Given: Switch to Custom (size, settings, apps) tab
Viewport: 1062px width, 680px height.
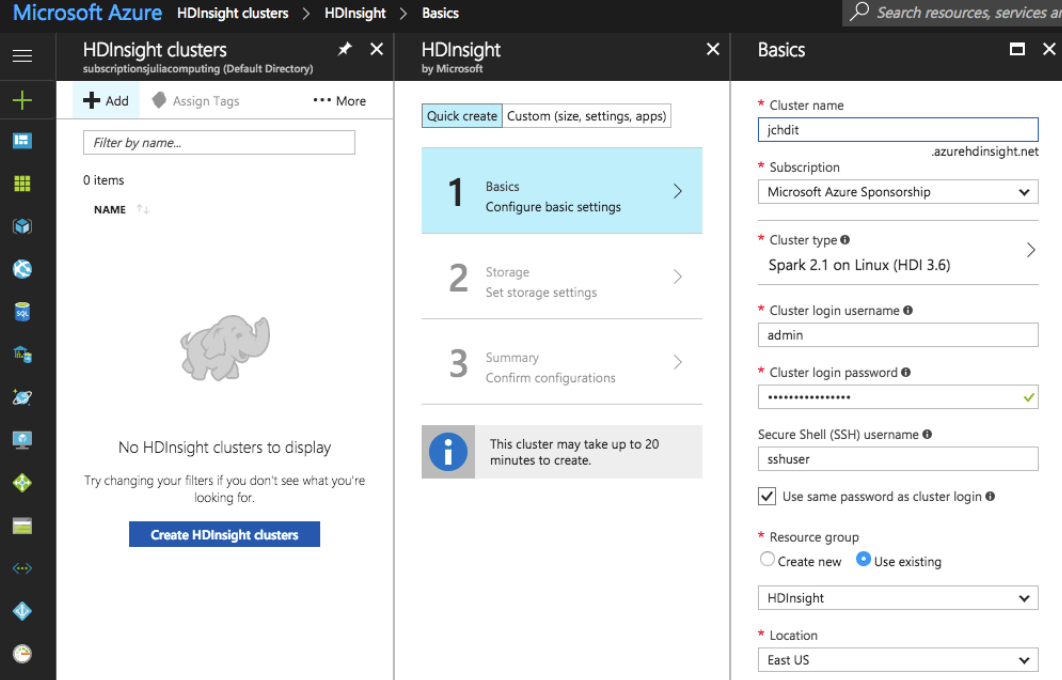Looking at the screenshot, I should click(587, 116).
